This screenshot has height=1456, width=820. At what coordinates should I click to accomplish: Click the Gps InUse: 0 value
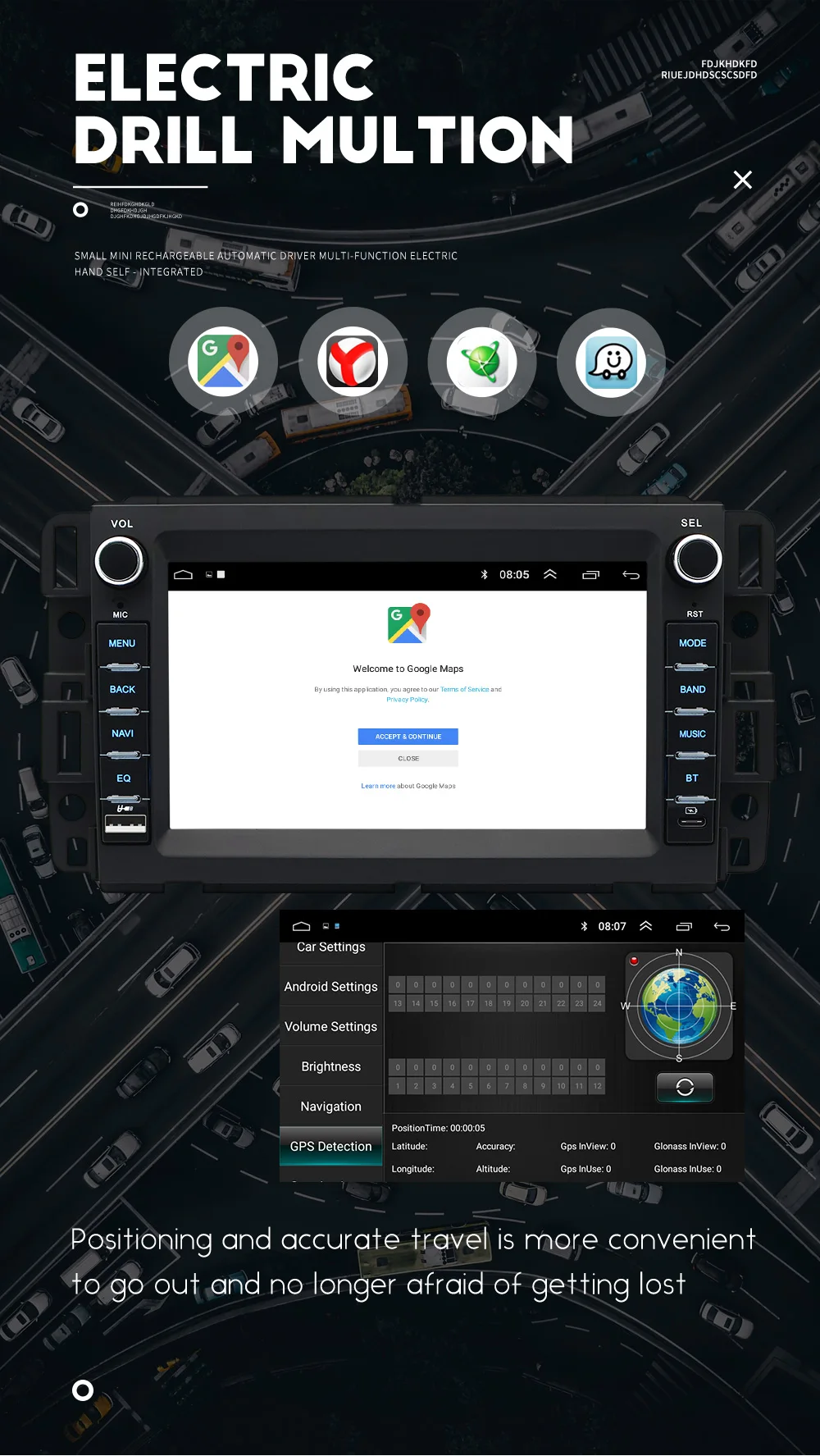[x=585, y=1170]
